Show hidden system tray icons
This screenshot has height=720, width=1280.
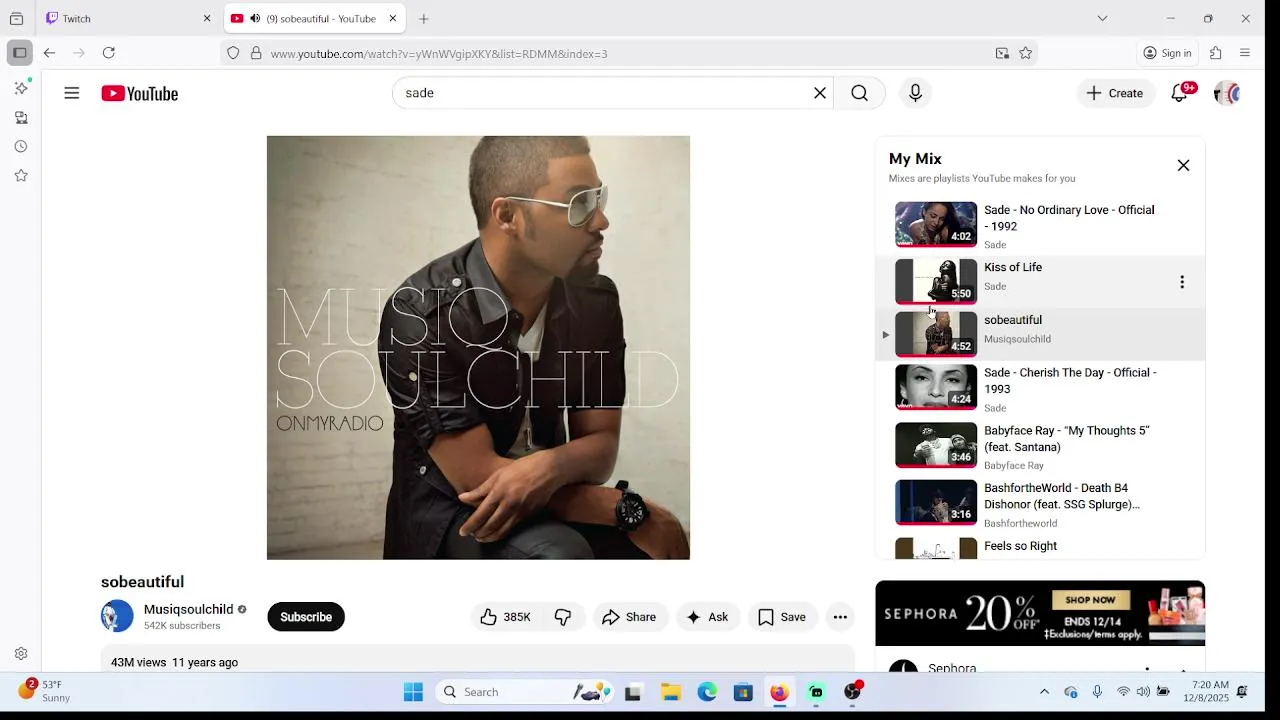1044,692
